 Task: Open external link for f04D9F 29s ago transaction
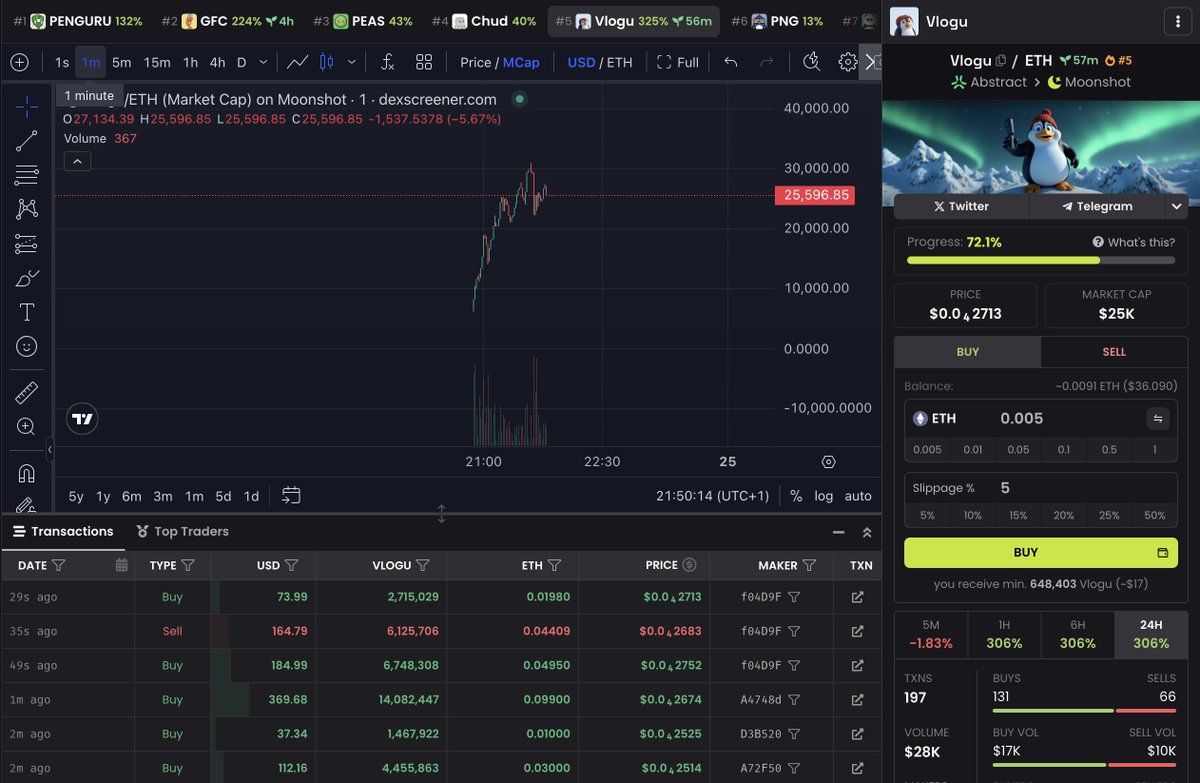pos(857,597)
